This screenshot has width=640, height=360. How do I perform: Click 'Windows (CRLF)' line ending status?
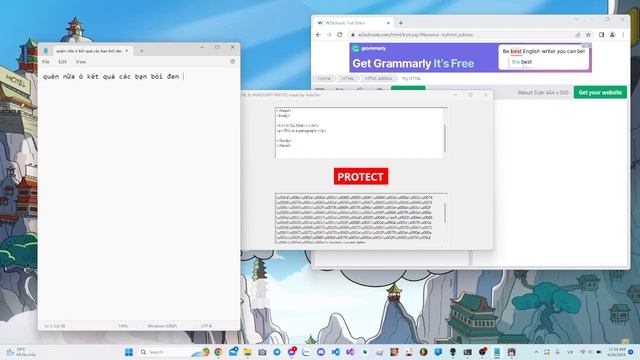(x=162, y=326)
